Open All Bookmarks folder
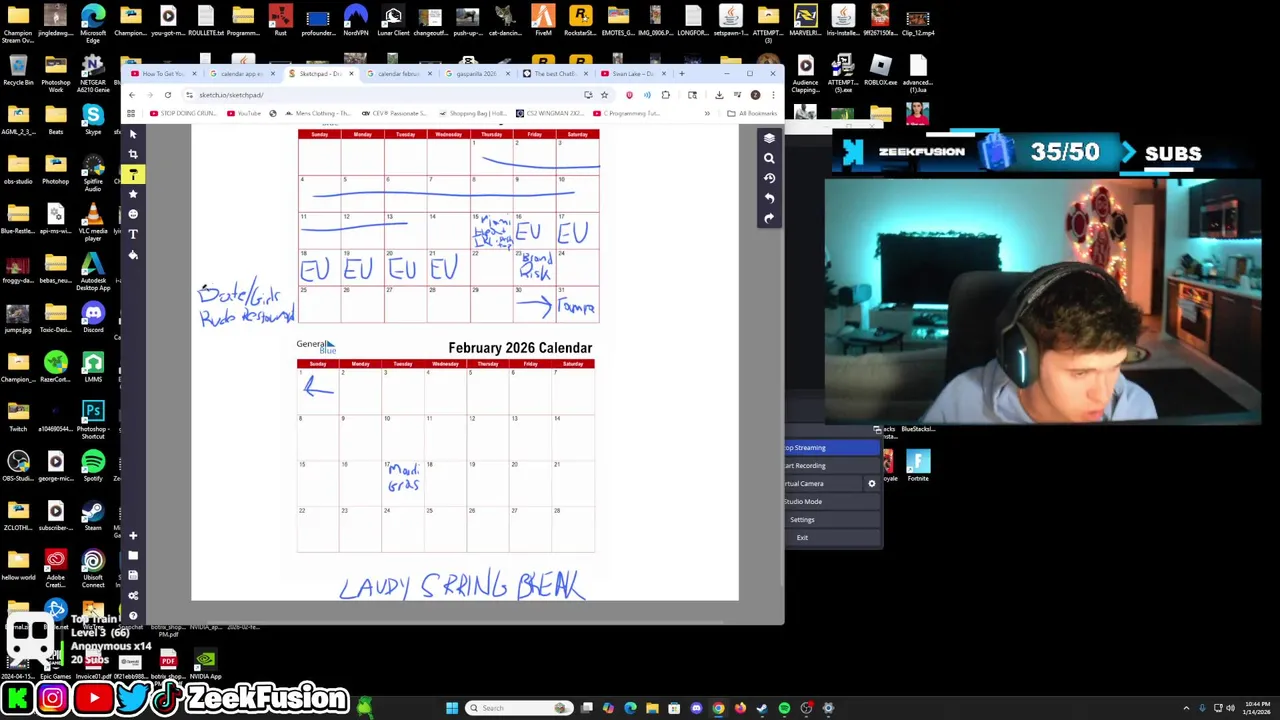1280x720 pixels. (752, 113)
